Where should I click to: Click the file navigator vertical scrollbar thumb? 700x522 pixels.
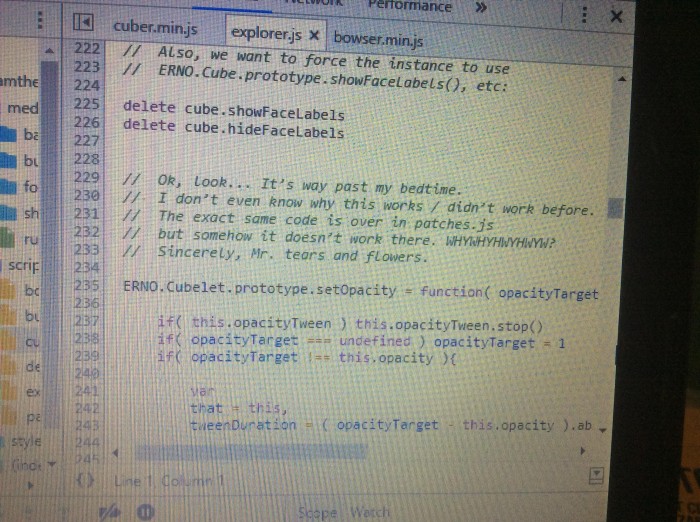(50, 243)
